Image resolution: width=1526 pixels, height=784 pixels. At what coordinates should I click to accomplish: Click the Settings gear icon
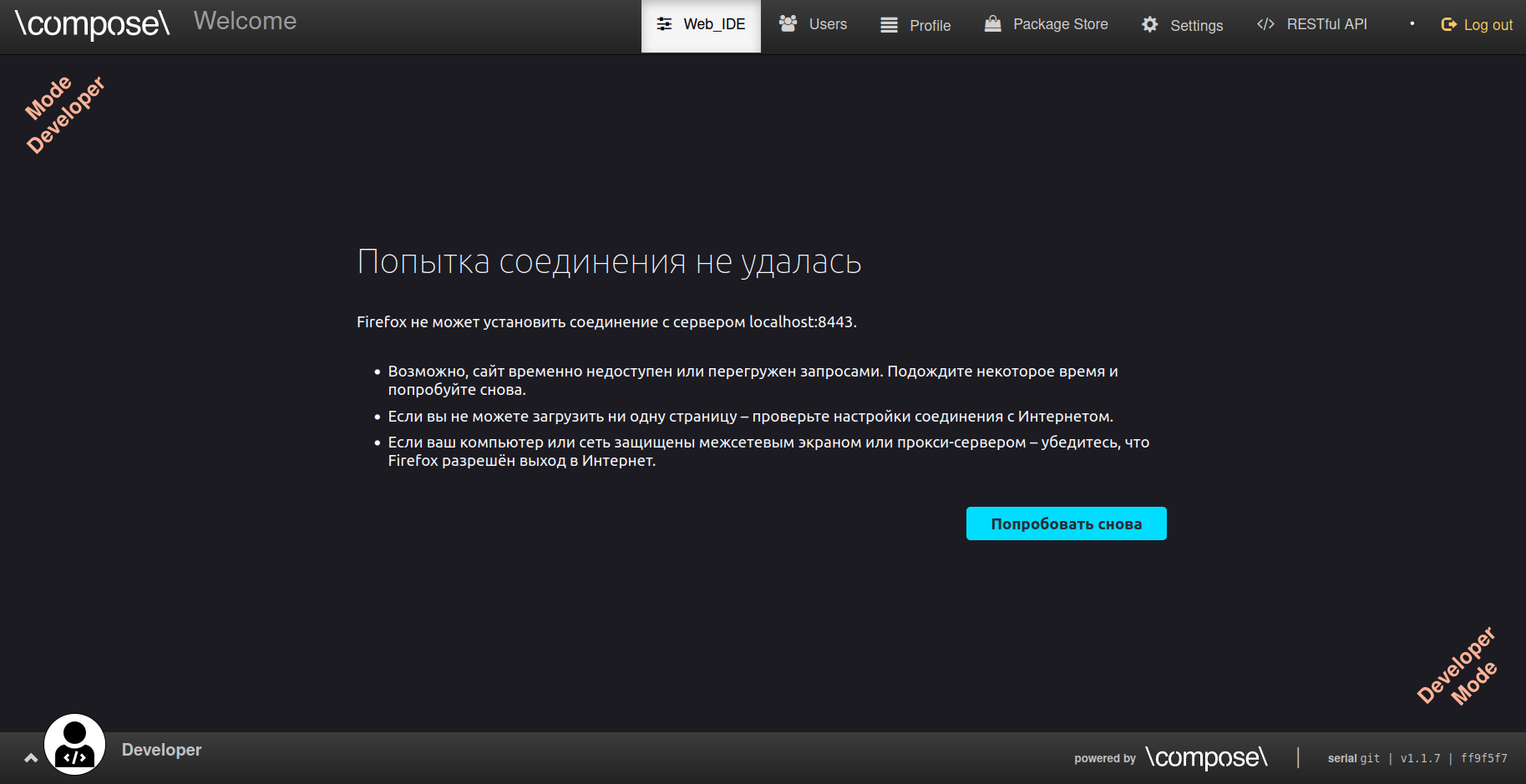1150,25
